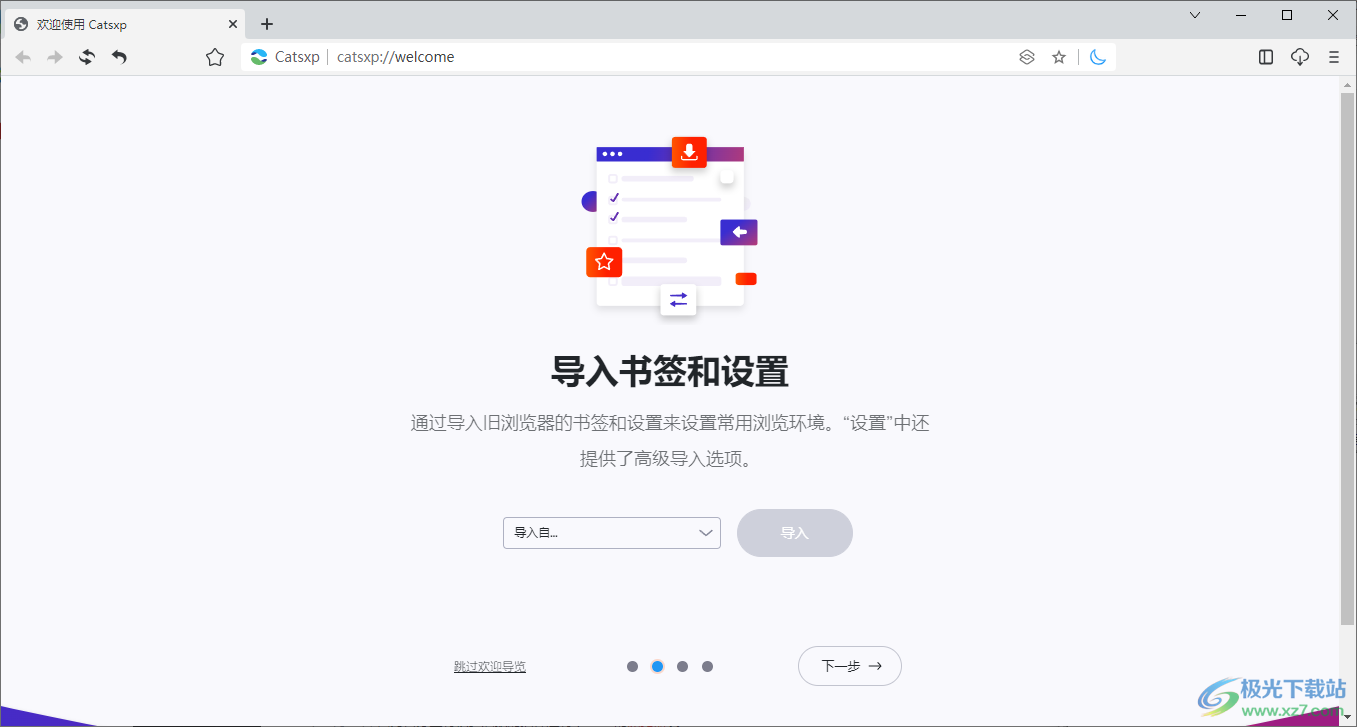Screen dimensions: 1357x727
Task: Expand the 导入自... dropdown
Action: 611,533
